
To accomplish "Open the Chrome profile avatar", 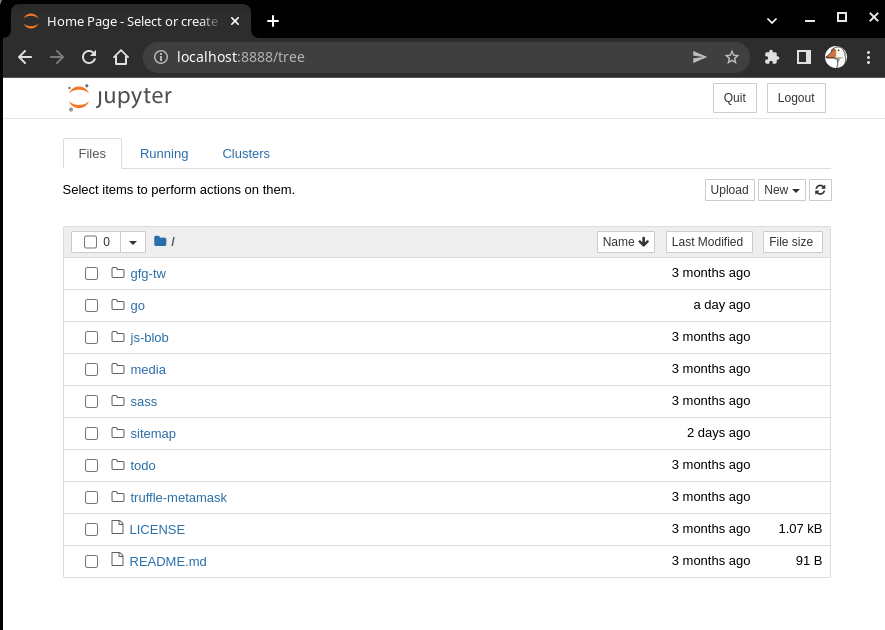I will click(x=836, y=57).
